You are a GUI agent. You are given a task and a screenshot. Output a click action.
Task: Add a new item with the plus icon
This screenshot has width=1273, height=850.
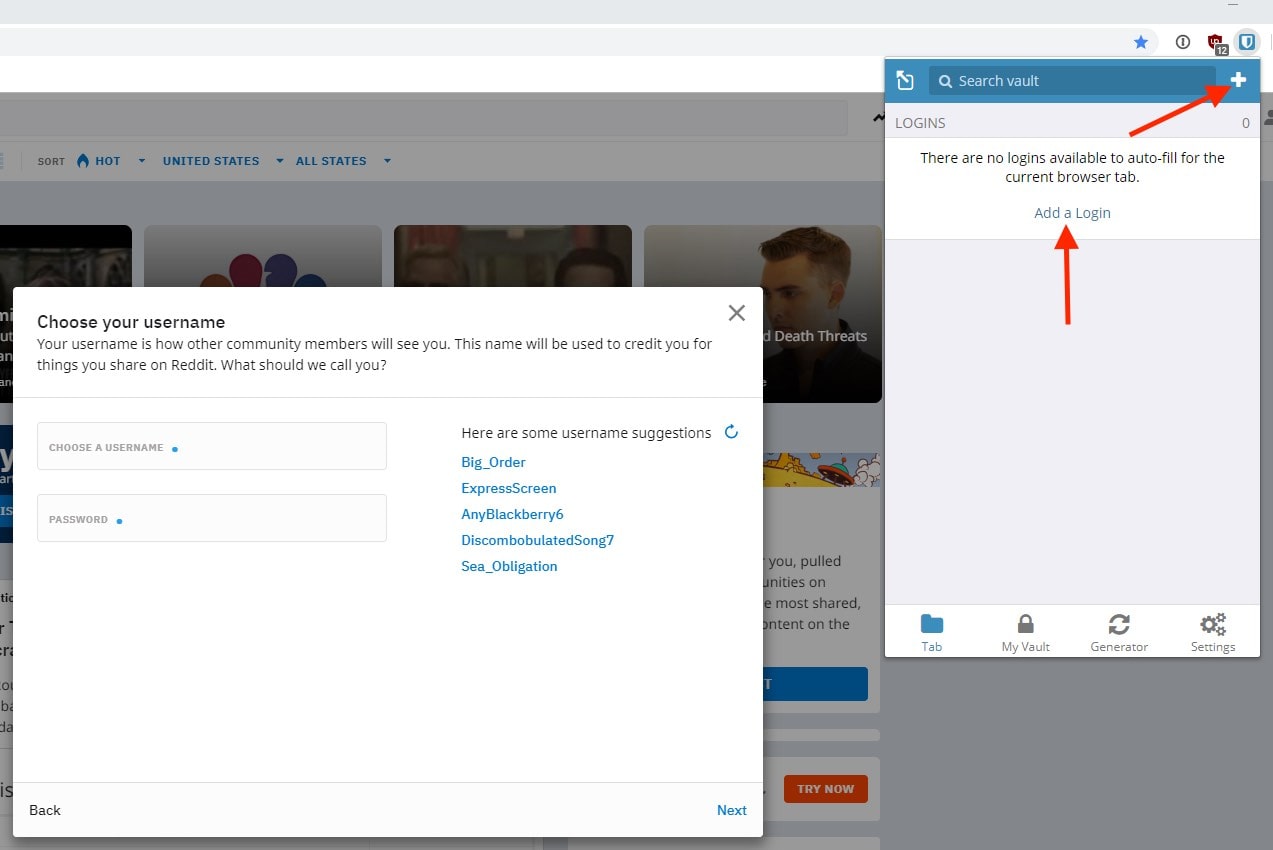pyautogui.click(x=1238, y=80)
